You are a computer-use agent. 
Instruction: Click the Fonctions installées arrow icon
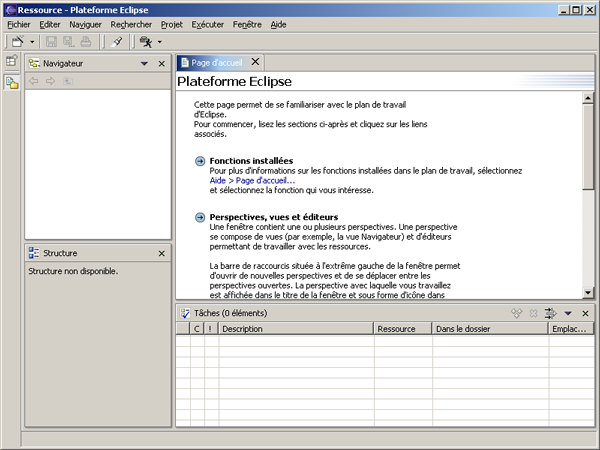click(x=200, y=161)
